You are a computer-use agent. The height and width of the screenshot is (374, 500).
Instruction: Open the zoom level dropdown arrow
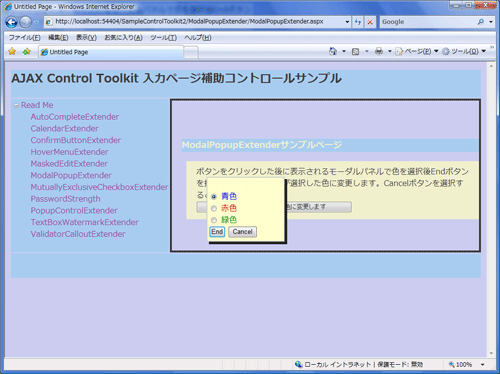[482, 364]
